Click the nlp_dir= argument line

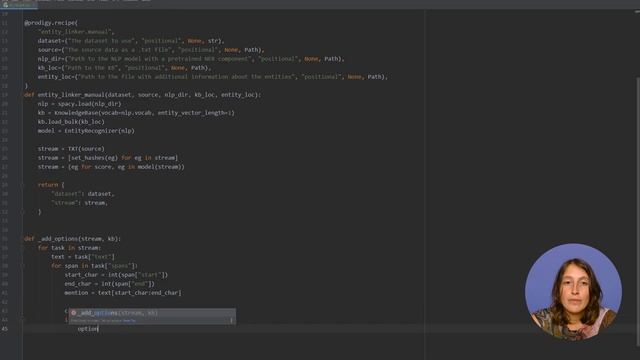click(191, 59)
